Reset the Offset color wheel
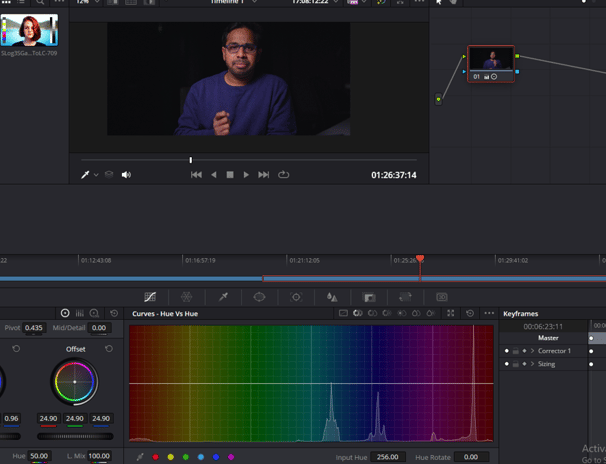606x464 pixels. pos(109,348)
